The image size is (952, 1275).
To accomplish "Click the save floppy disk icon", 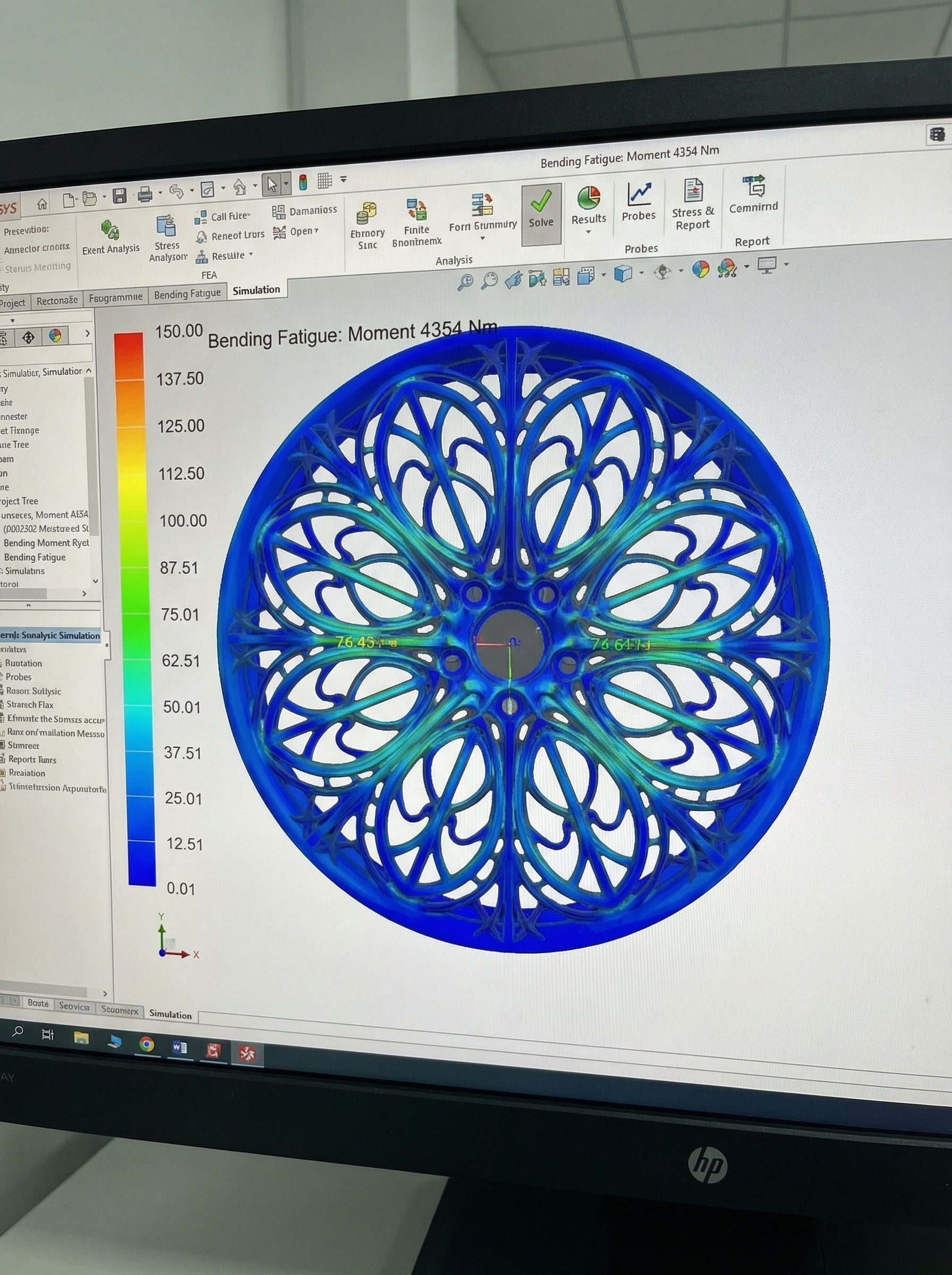I will (x=120, y=196).
